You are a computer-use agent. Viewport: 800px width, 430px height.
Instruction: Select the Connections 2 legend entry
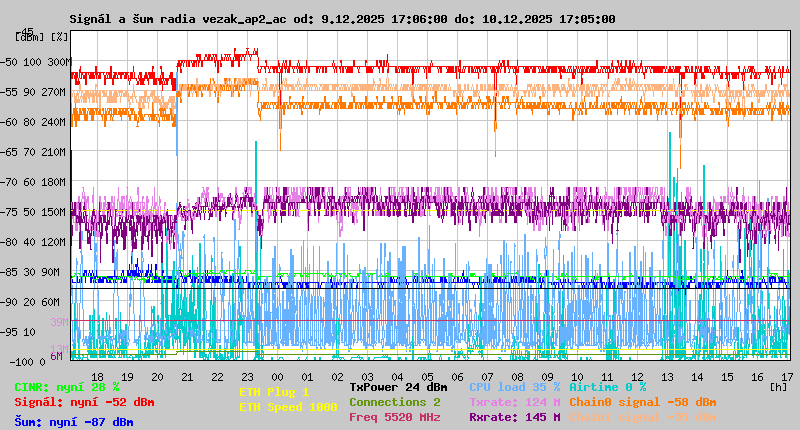pyautogui.click(x=394, y=402)
